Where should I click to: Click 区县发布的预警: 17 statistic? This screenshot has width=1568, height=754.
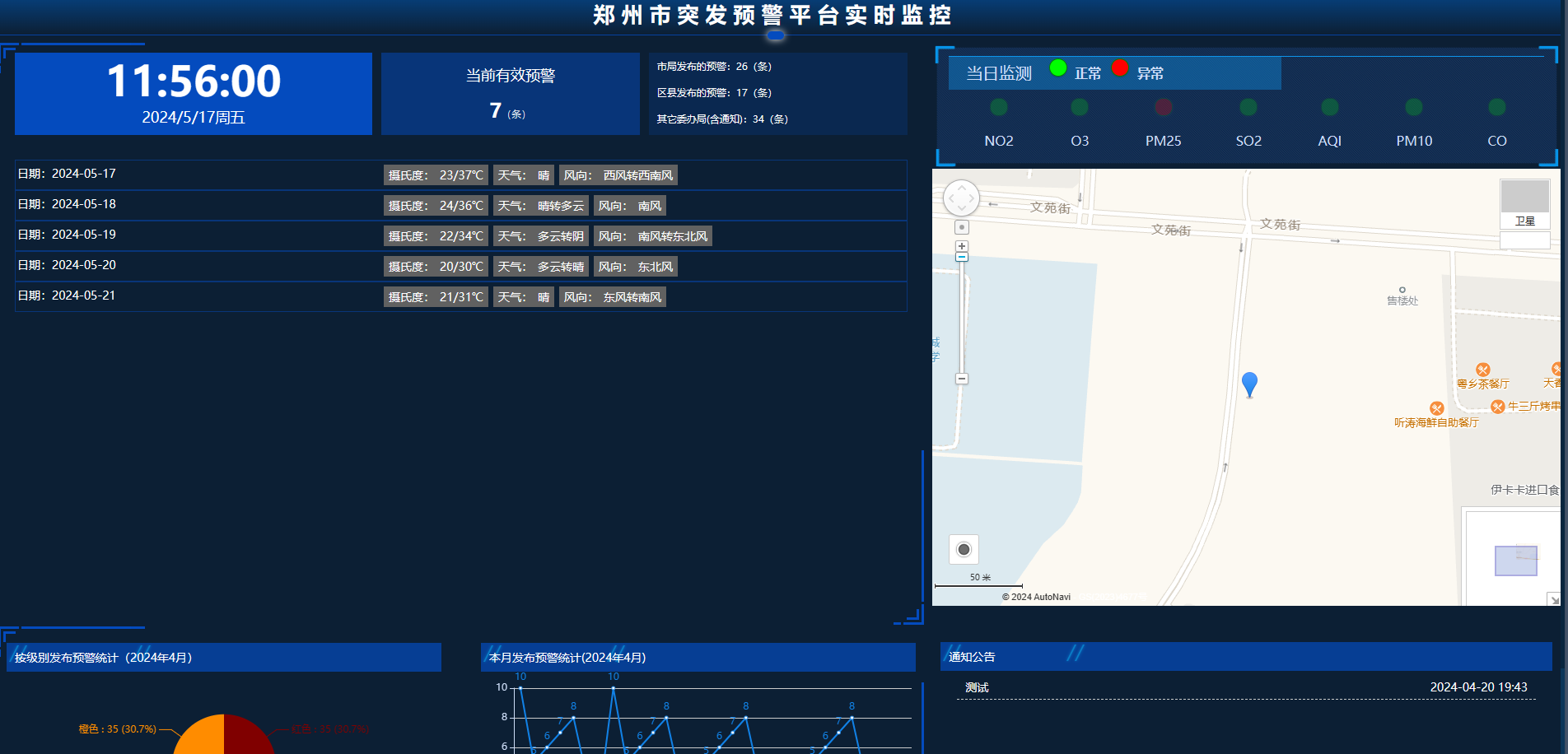pyautogui.click(x=714, y=93)
